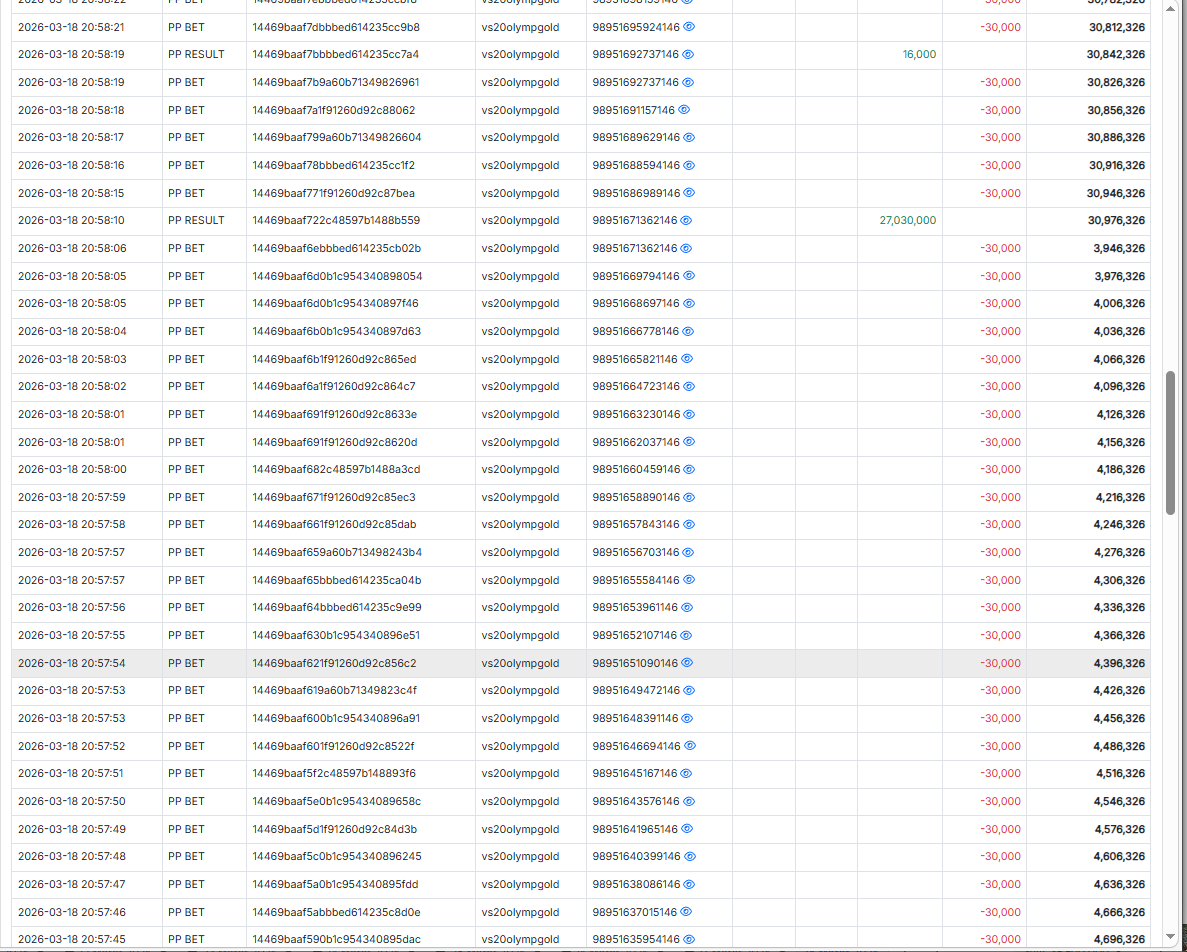
Task: Toggle eye icon next to 98951640399146
Action: point(690,857)
